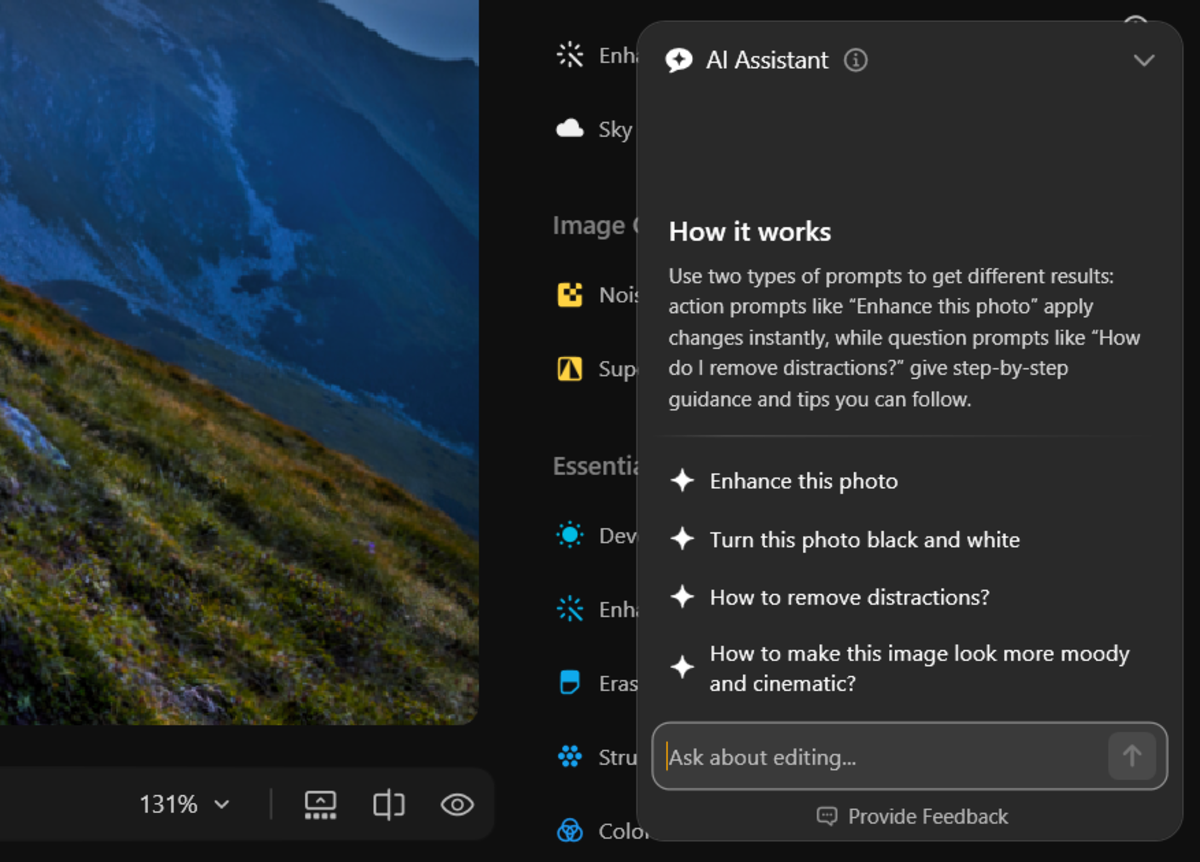Click the filmstrip toggle icon
The height and width of the screenshot is (862, 1200).
[320, 804]
